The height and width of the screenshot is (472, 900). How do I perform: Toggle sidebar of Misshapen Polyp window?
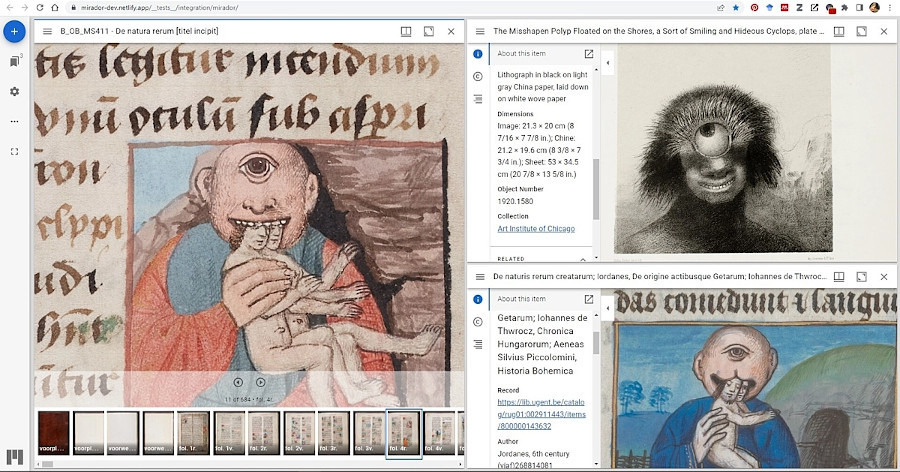480,32
